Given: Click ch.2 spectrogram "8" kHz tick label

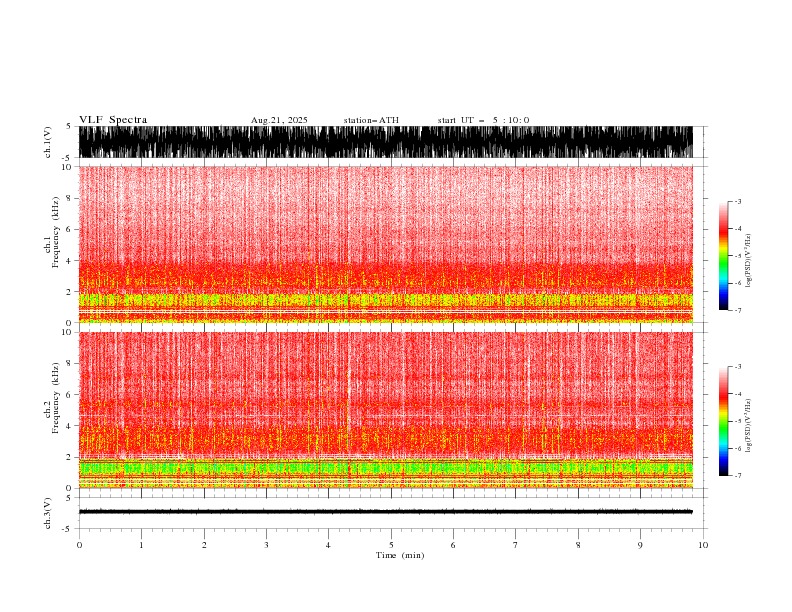Looking at the screenshot, I should [x=70, y=364].
